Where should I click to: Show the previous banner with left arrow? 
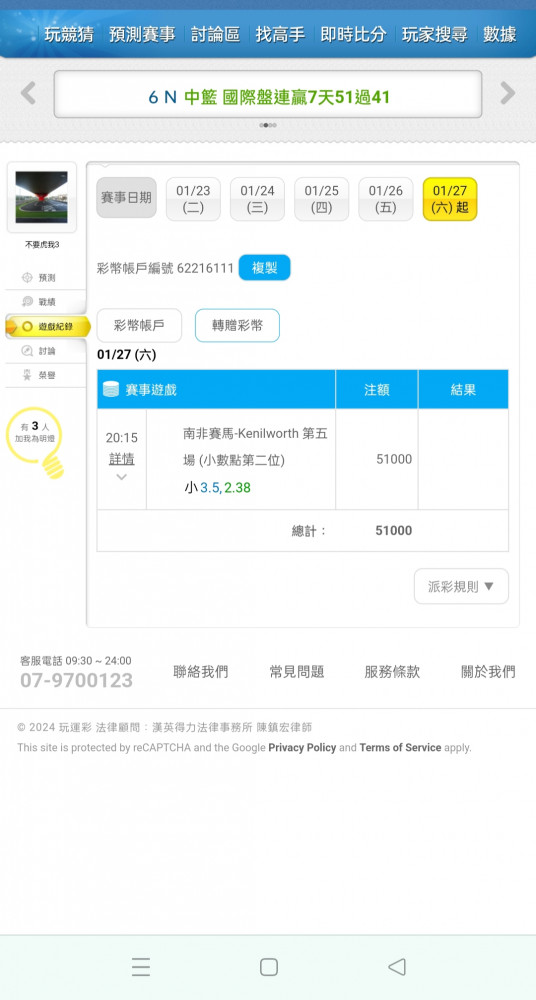tap(28, 94)
